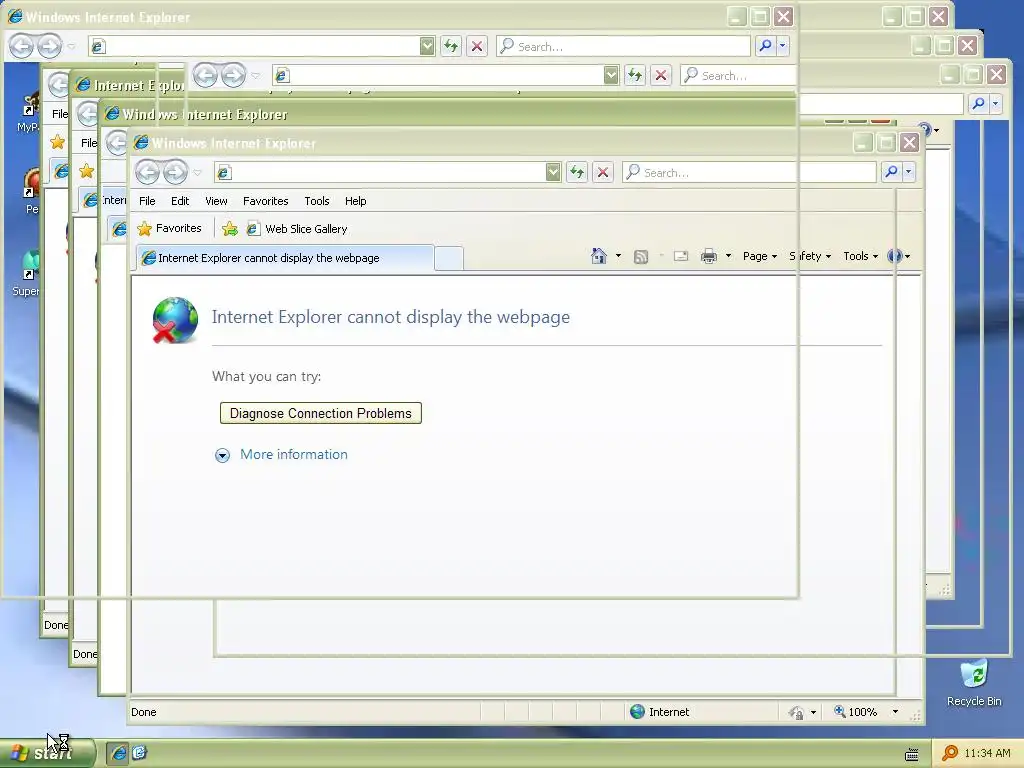1024x768 pixels.
Task: Click 'Done' status text in front window
Action: click(x=144, y=712)
